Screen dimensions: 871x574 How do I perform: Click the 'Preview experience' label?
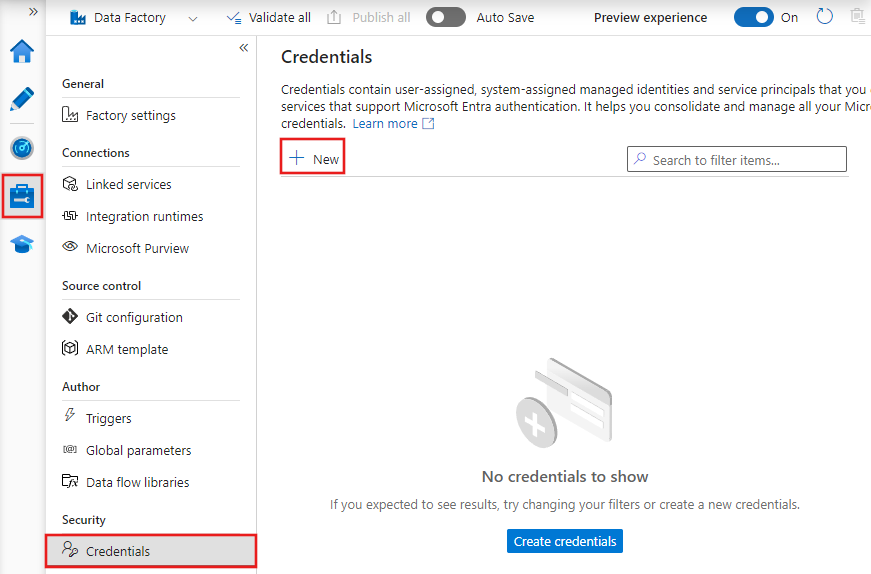tap(650, 18)
